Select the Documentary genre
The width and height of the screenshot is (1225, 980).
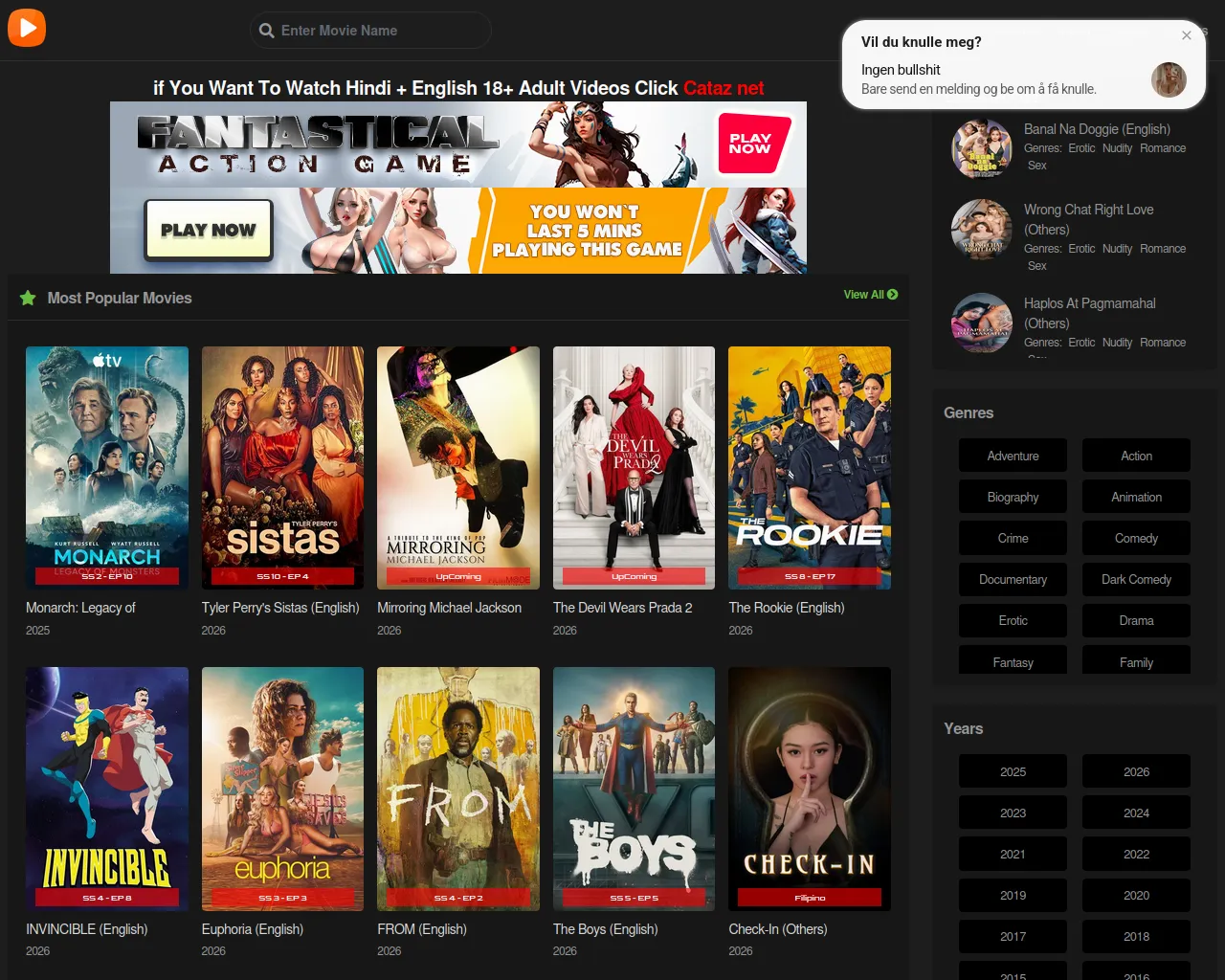tap(1013, 579)
